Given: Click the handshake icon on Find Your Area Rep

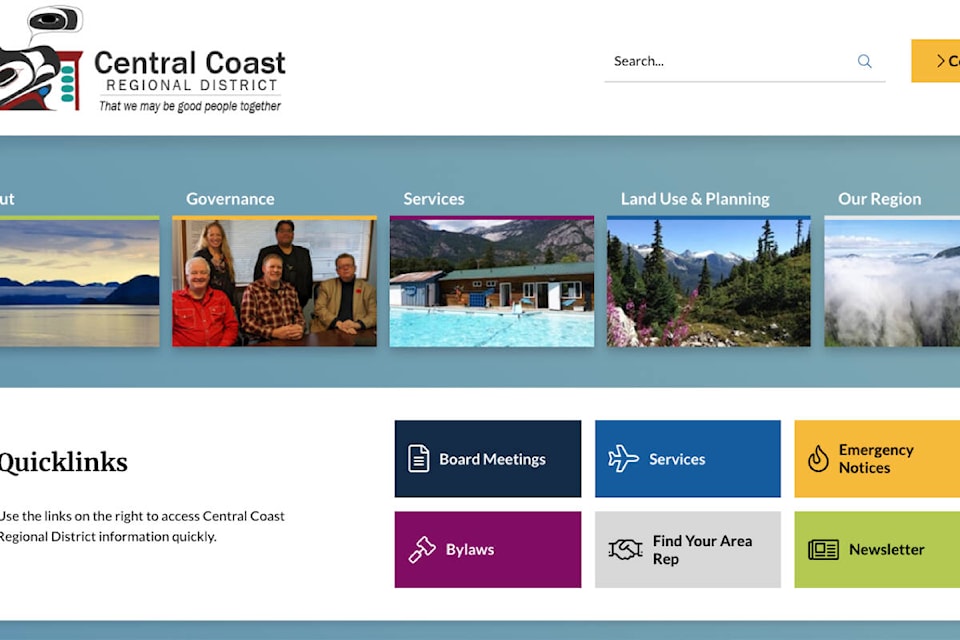Looking at the screenshot, I should [625, 549].
